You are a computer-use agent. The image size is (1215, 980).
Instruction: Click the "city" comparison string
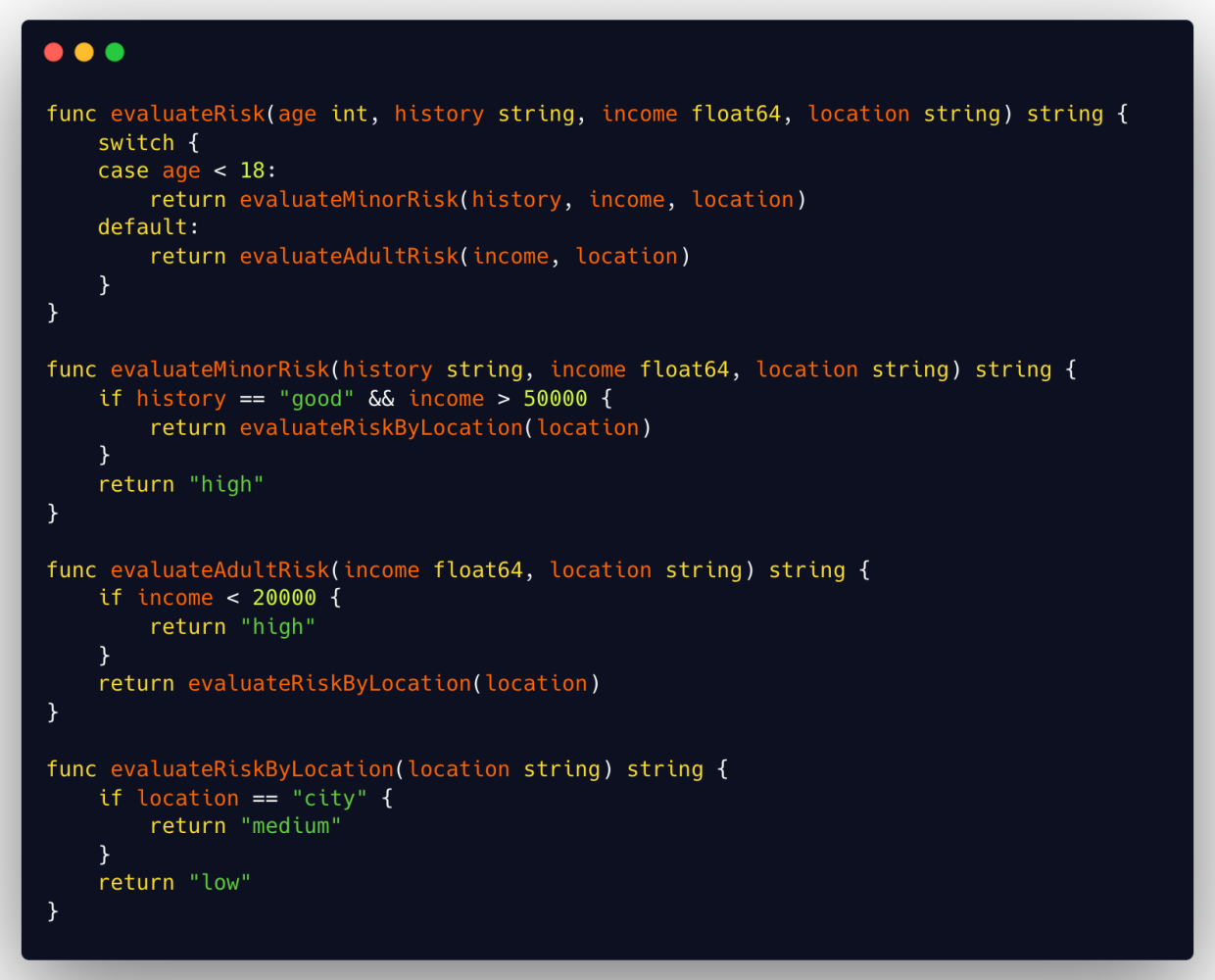330,798
